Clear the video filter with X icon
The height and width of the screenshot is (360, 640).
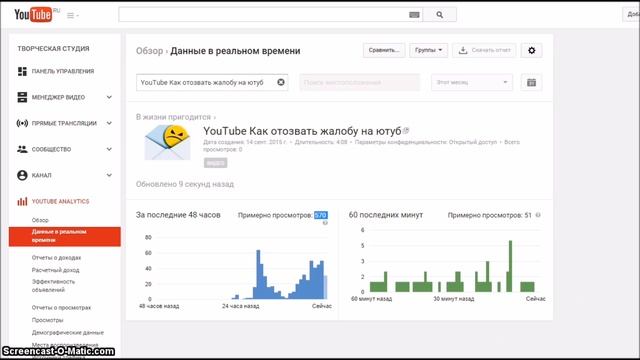[x=281, y=82]
